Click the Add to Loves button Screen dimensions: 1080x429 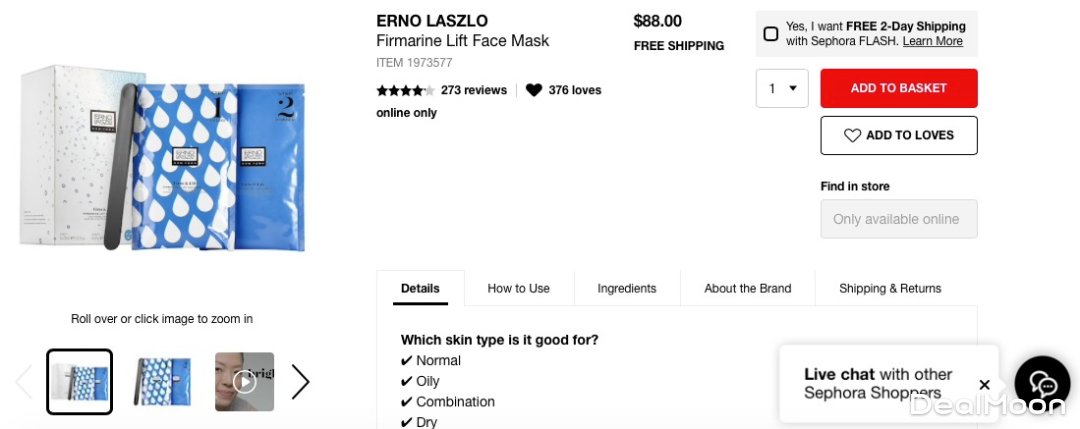click(x=898, y=135)
